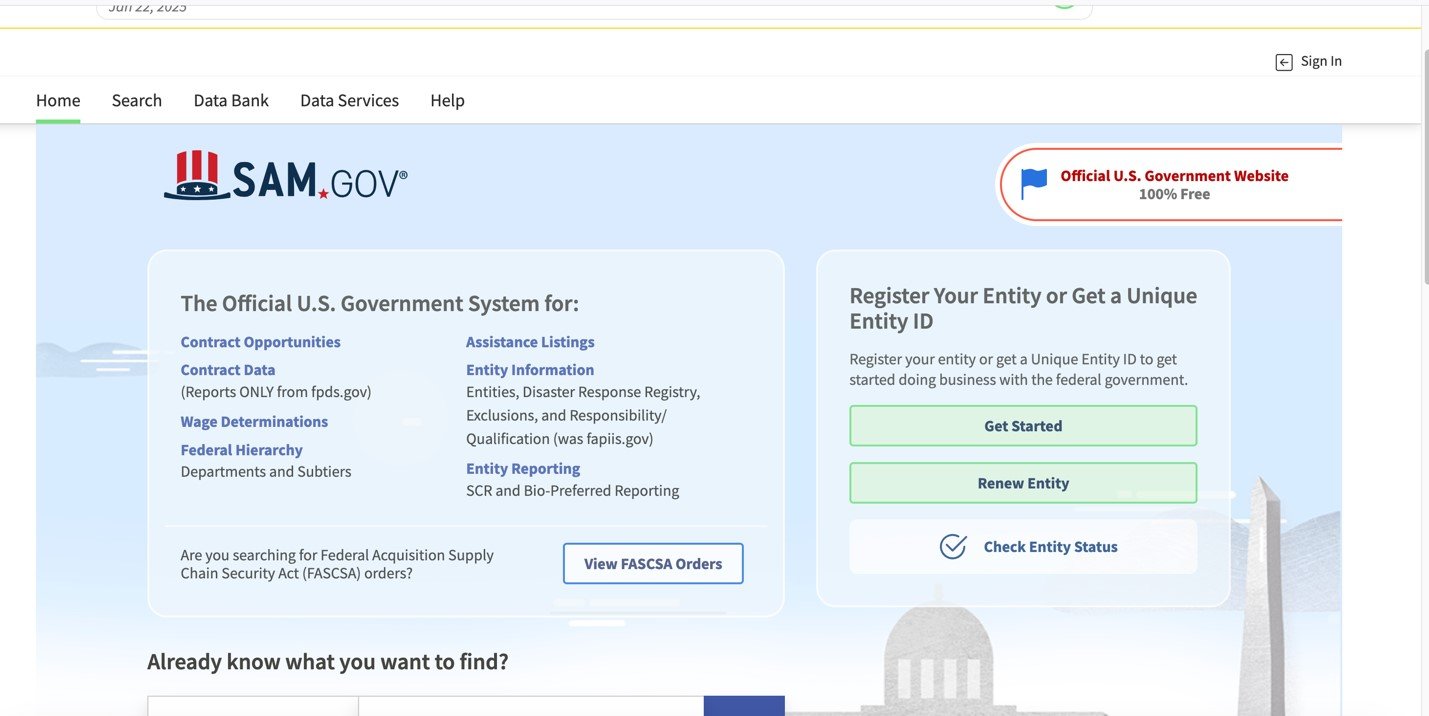This screenshot has width=1429, height=716.
Task: Click the Sign In arrow icon
Action: (x=1284, y=62)
